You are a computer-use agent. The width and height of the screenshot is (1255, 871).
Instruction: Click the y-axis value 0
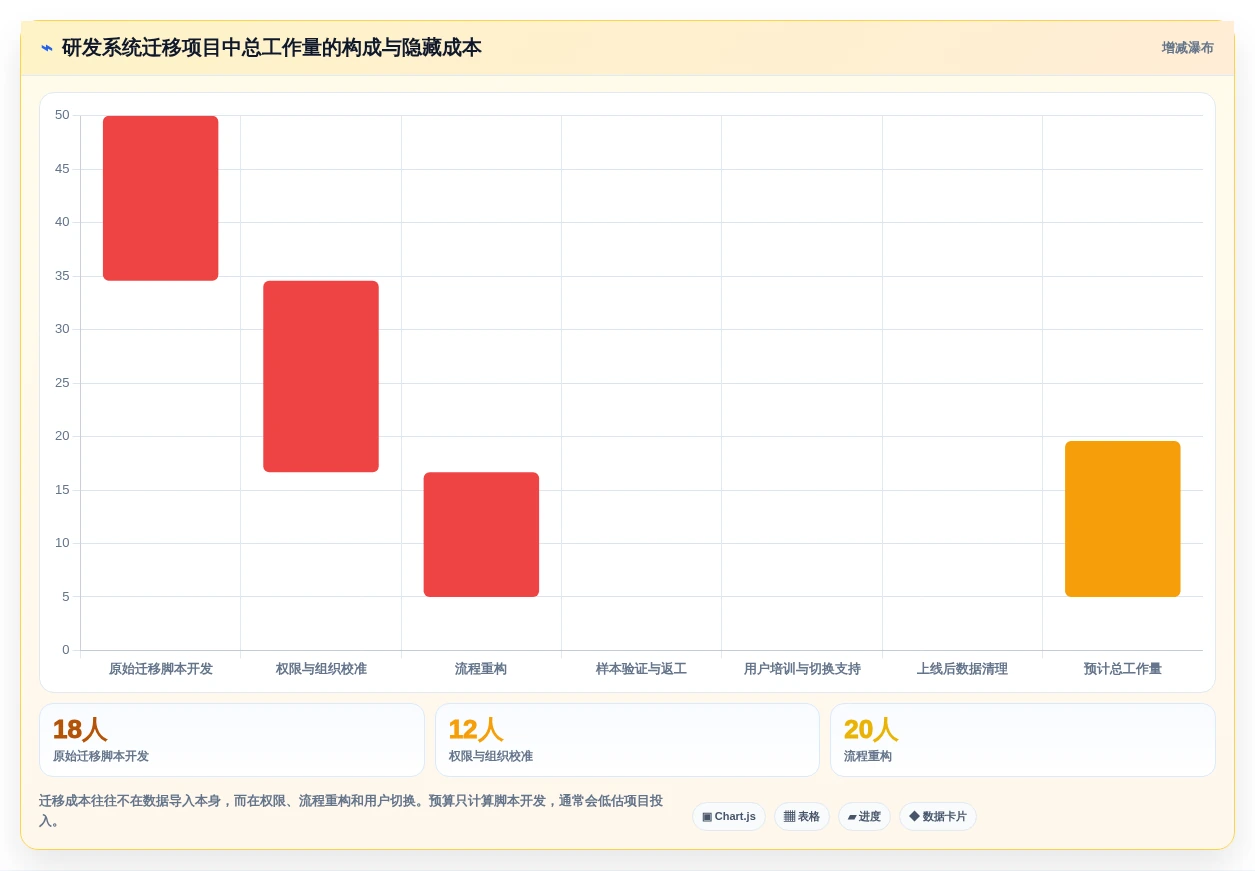click(66, 650)
